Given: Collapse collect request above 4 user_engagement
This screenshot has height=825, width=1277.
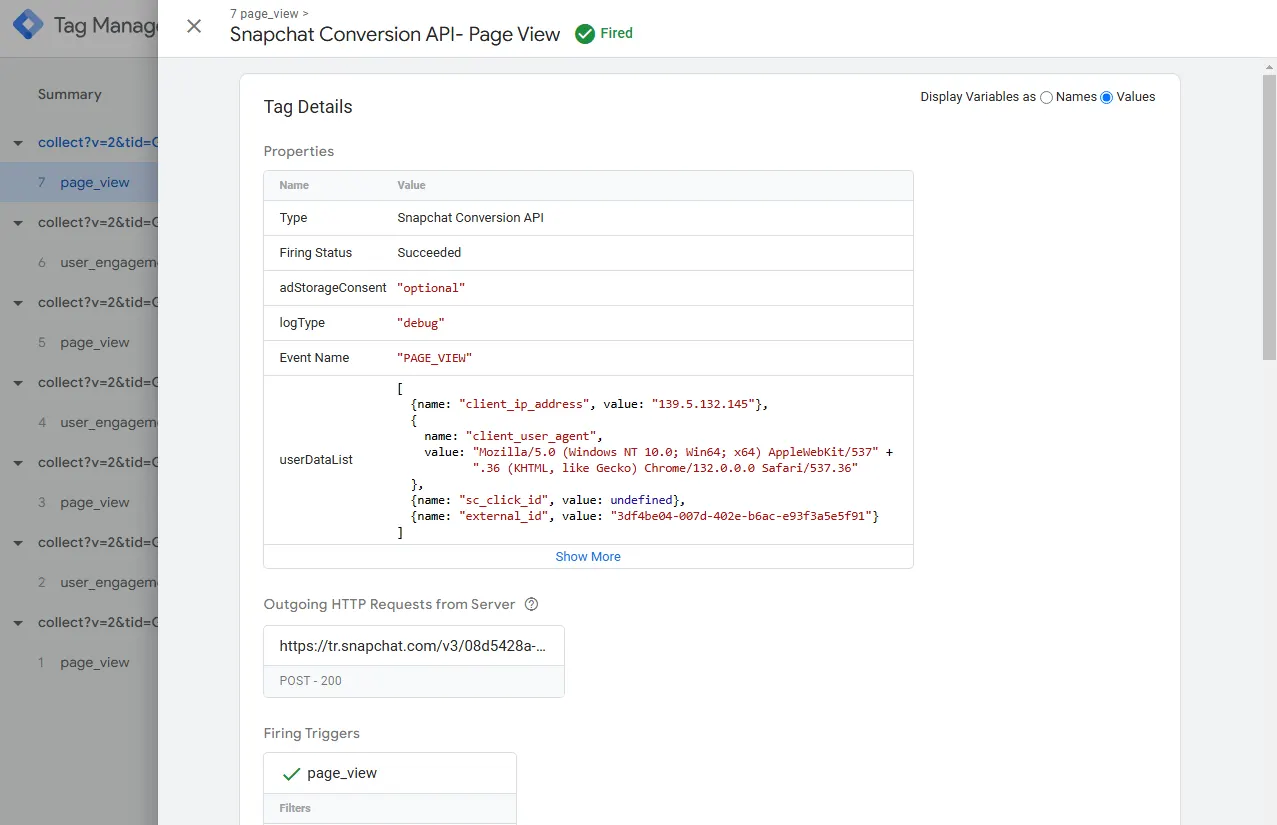Looking at the screenshot, I should [18, 383].
